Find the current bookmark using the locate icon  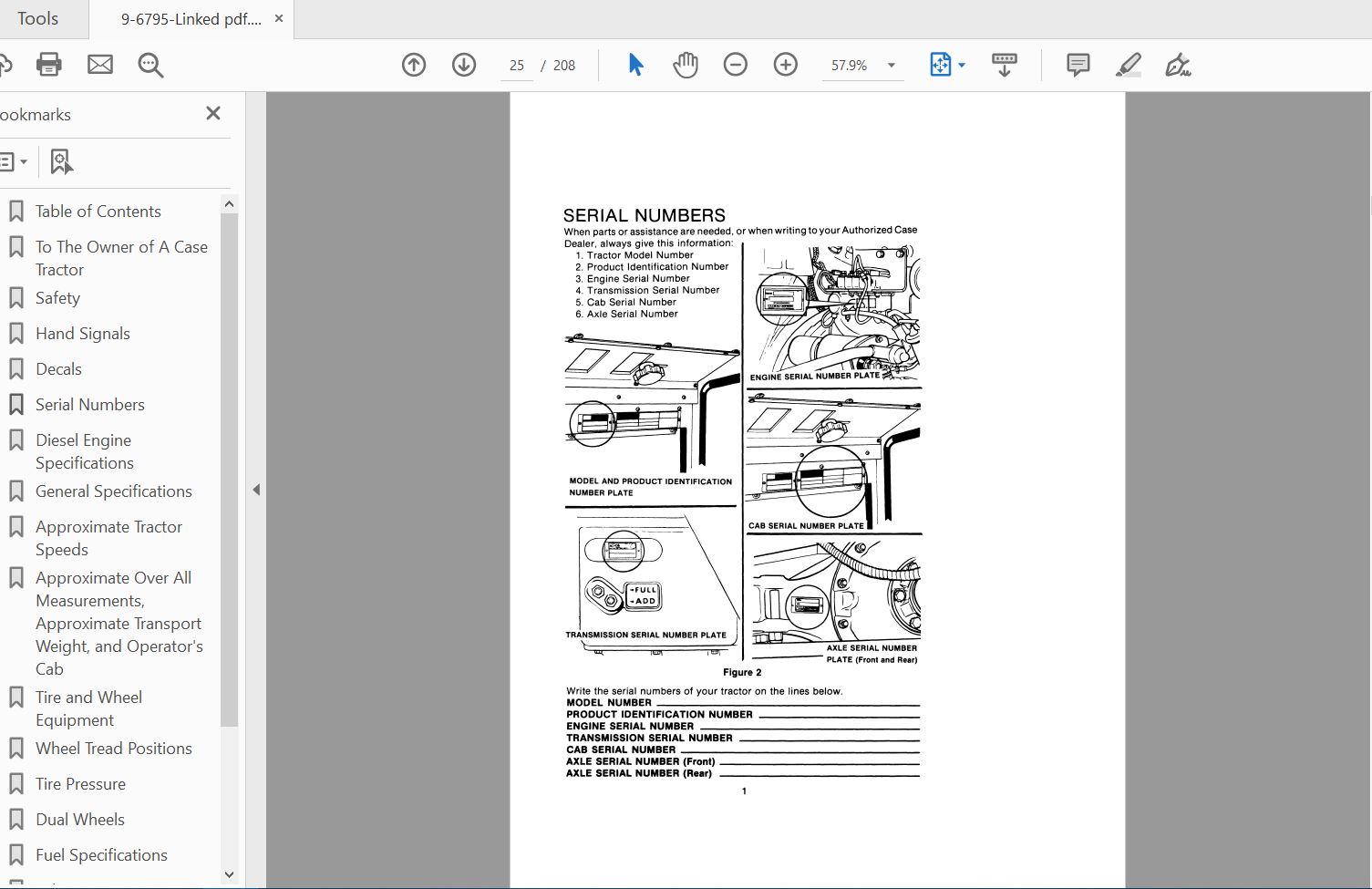click(60, 160)
